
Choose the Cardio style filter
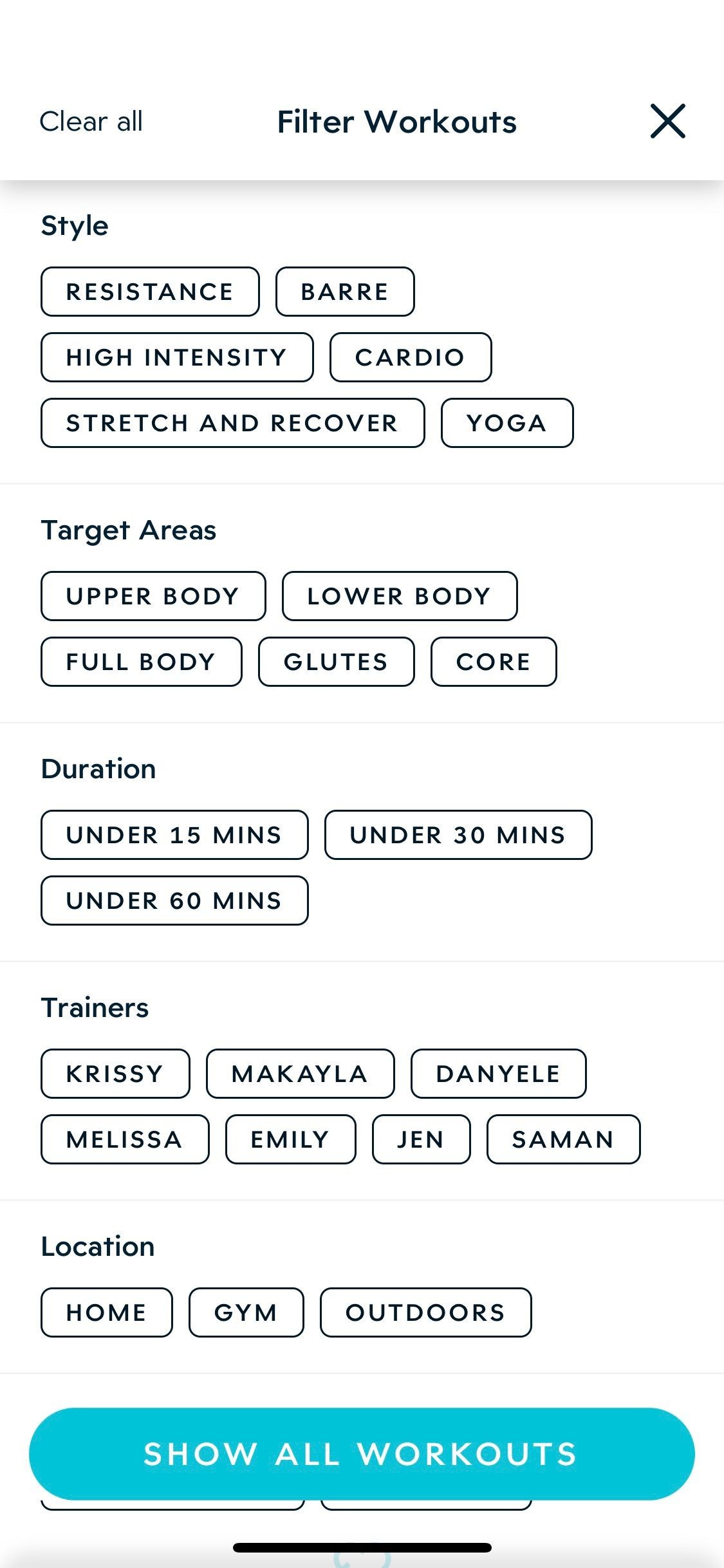pos(411,357)
